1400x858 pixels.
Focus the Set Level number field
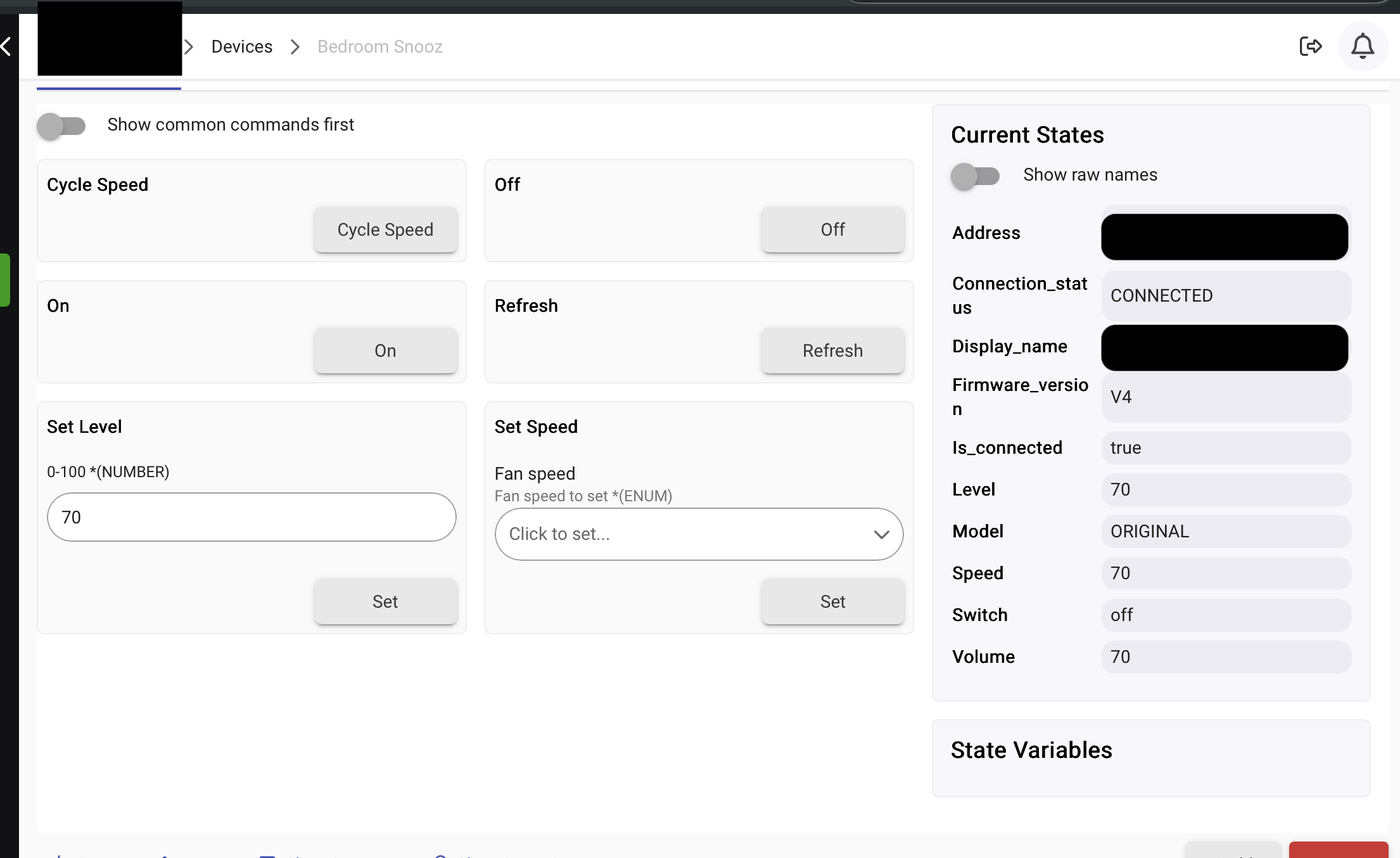click(x=251, y=517)
